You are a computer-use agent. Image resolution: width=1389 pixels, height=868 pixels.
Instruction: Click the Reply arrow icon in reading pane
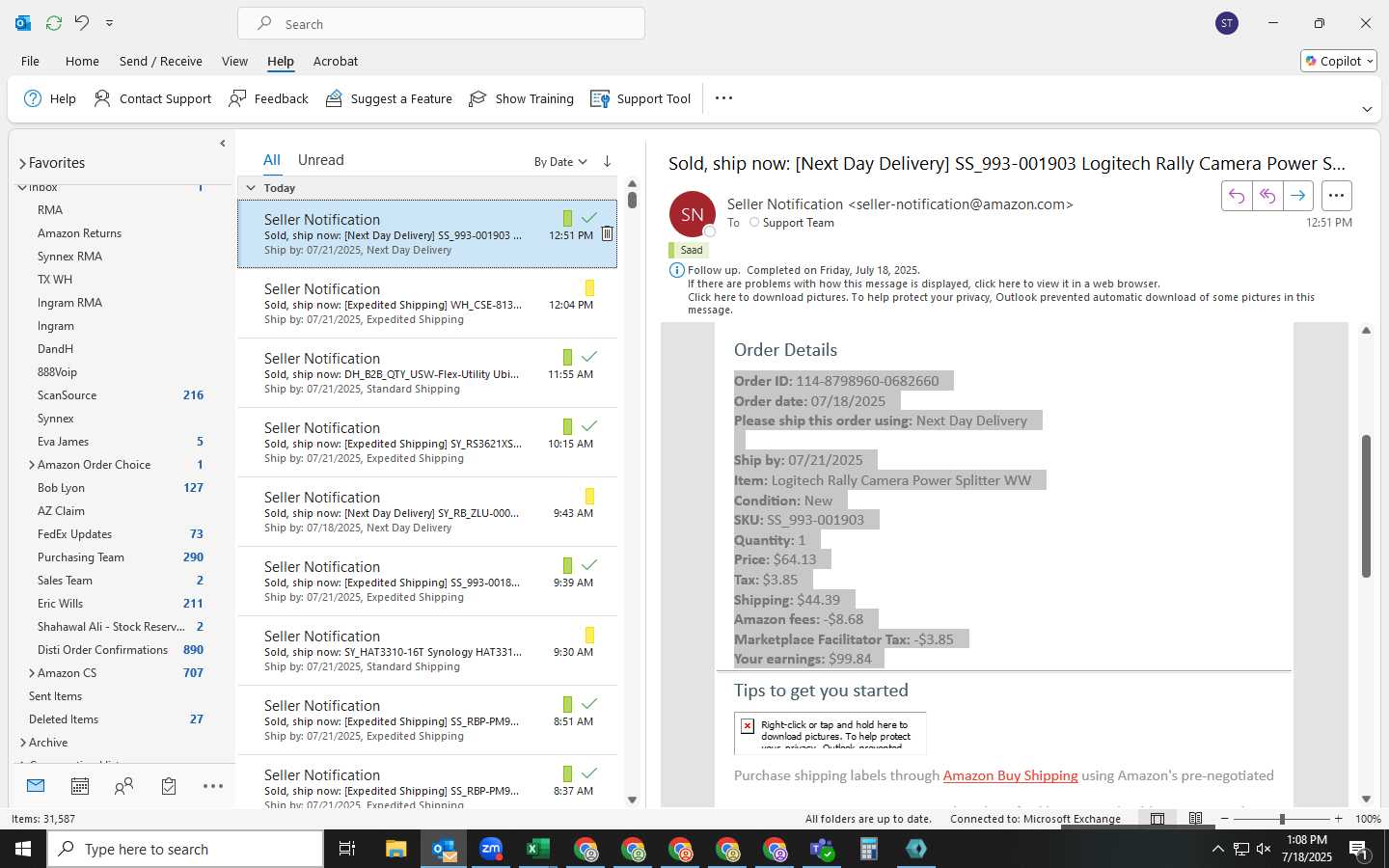pos(1237,196)
